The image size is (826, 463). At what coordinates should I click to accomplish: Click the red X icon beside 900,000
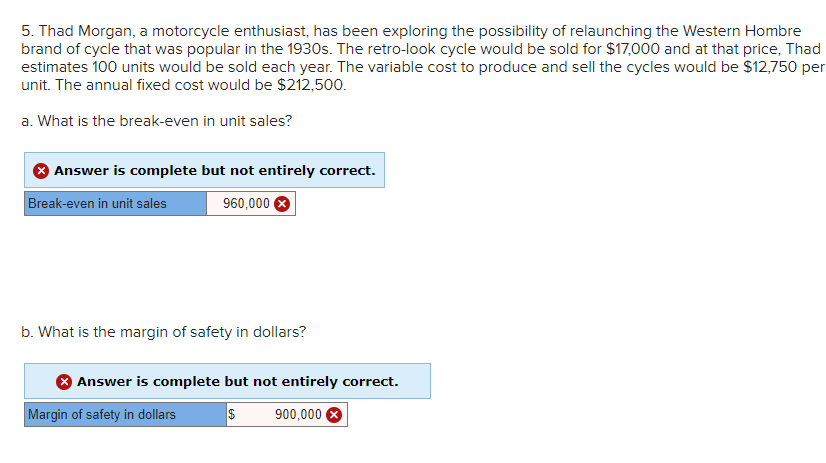pos(335,415)
